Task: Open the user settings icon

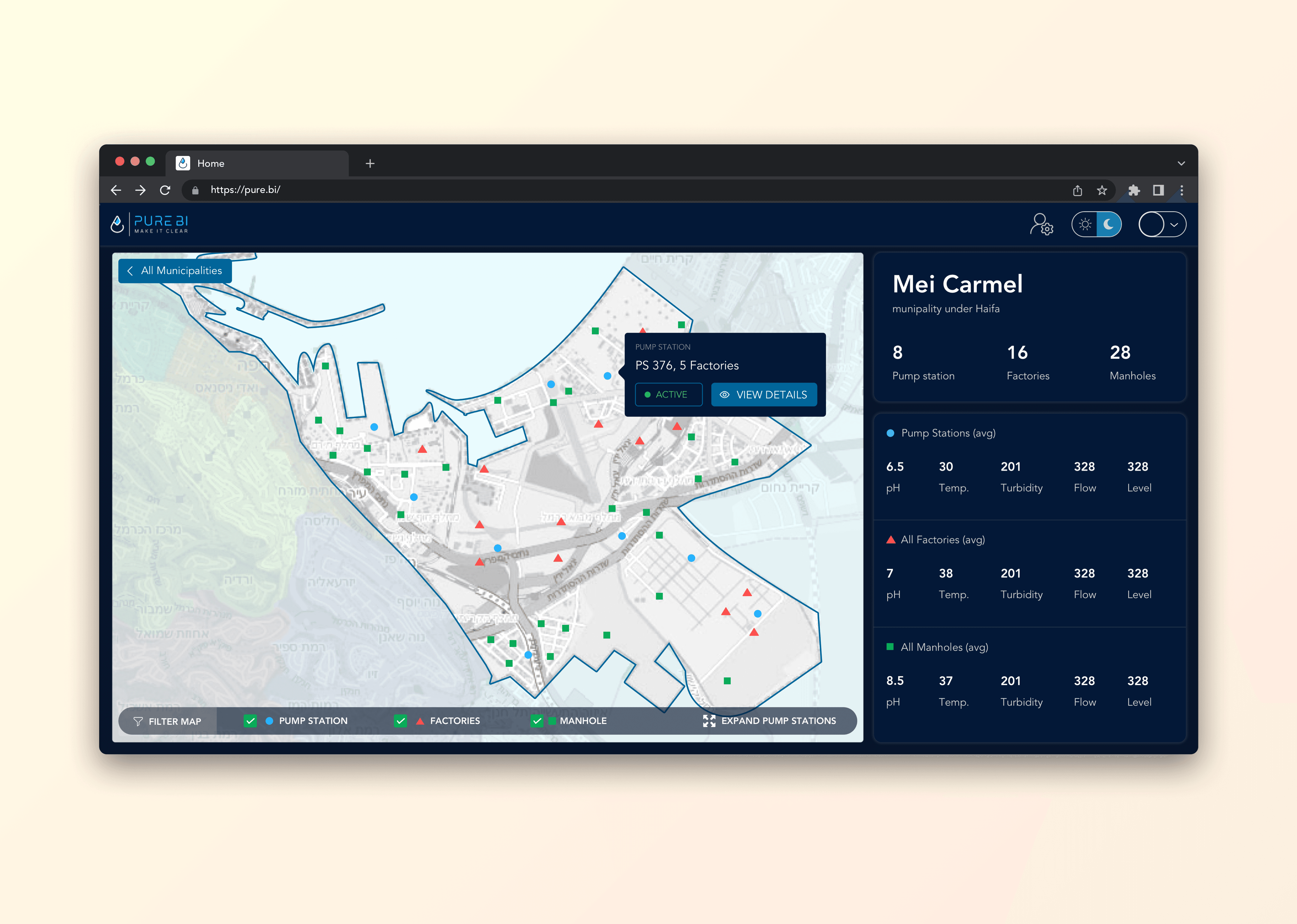Action: pos(1041,224)
